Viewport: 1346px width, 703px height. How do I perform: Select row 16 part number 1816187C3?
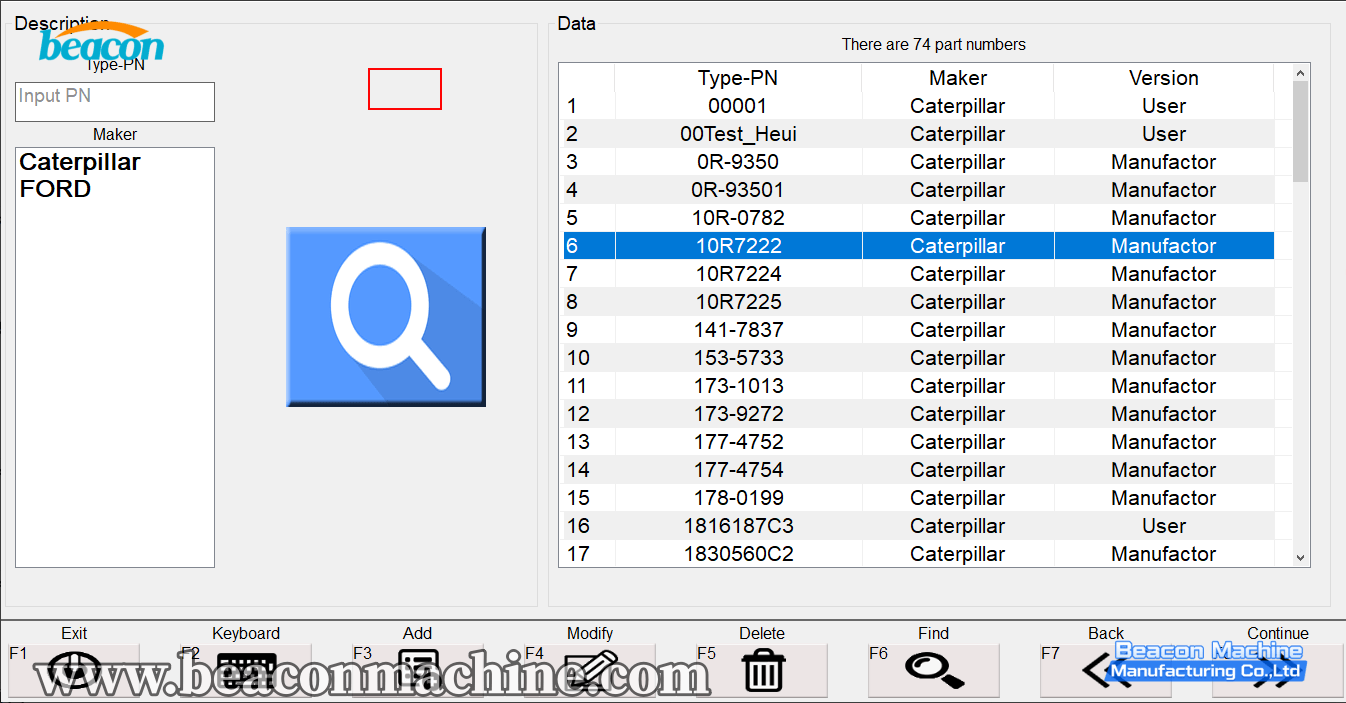pos(738,526)
